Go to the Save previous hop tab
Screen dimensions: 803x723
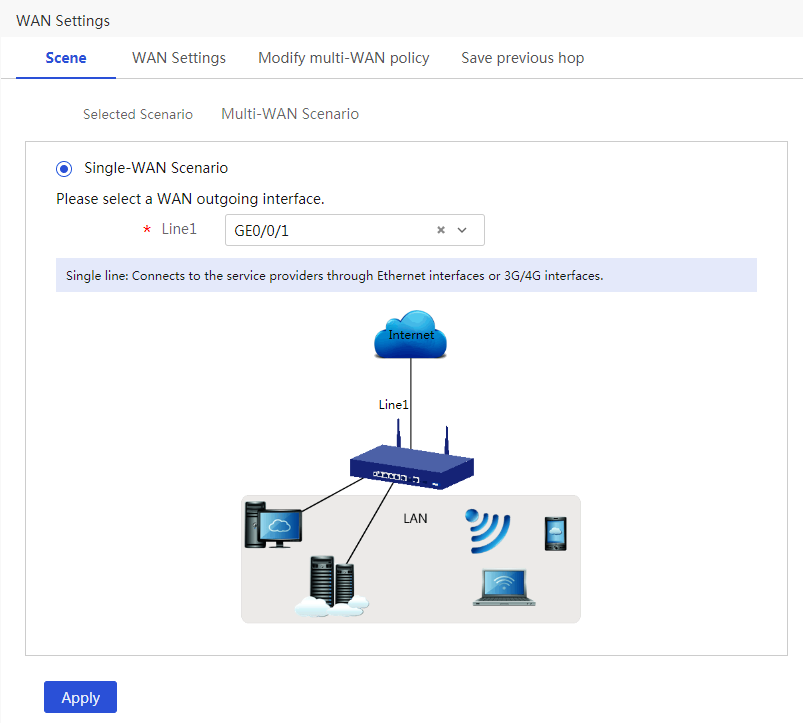point(522,58)
